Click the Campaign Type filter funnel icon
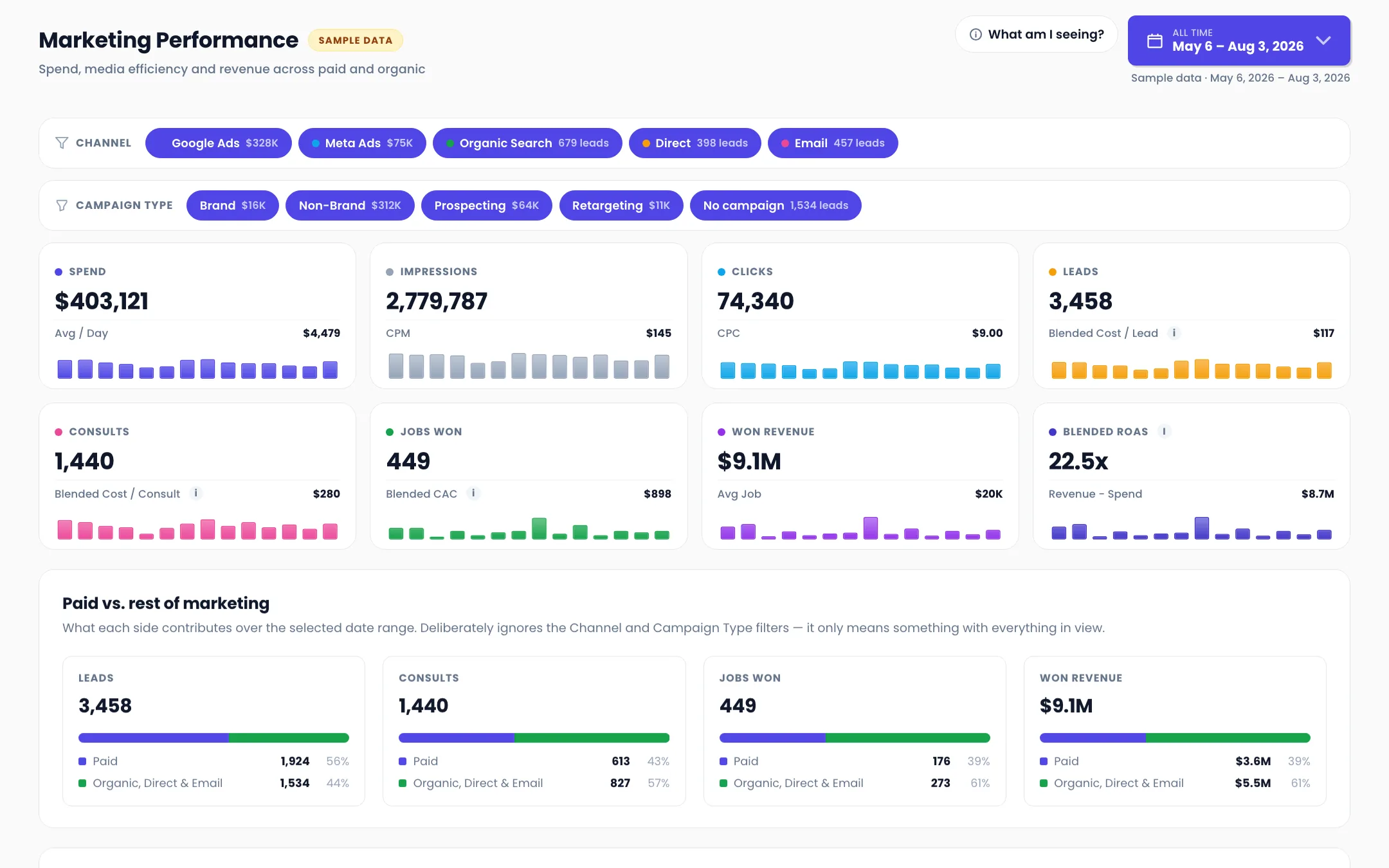 (x=62, y=205)
